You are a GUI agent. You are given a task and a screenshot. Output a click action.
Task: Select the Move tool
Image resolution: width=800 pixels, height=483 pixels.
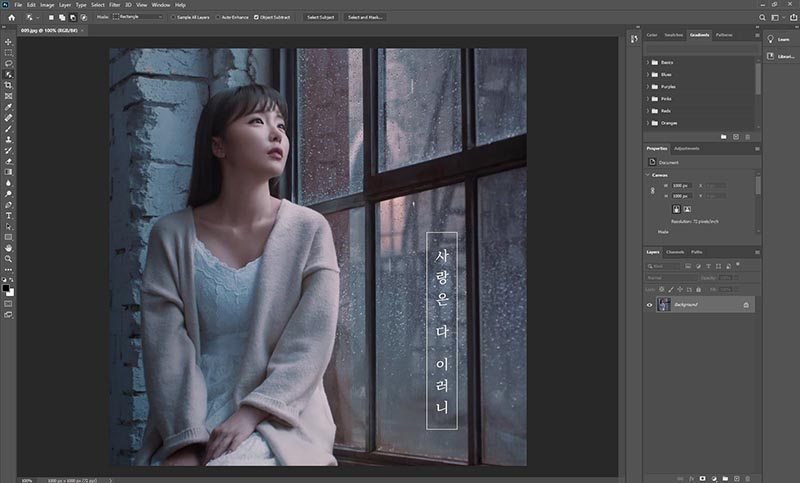click(8, 42)
